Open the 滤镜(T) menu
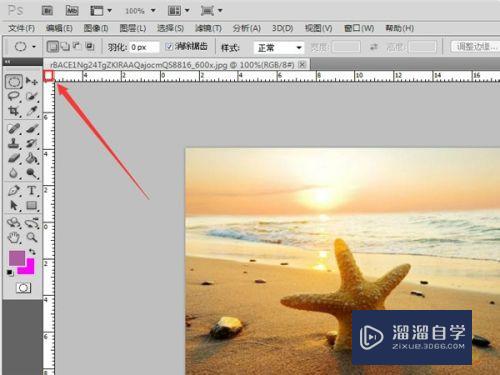This screenshot has height=375, width=500. tap(208, 28)
